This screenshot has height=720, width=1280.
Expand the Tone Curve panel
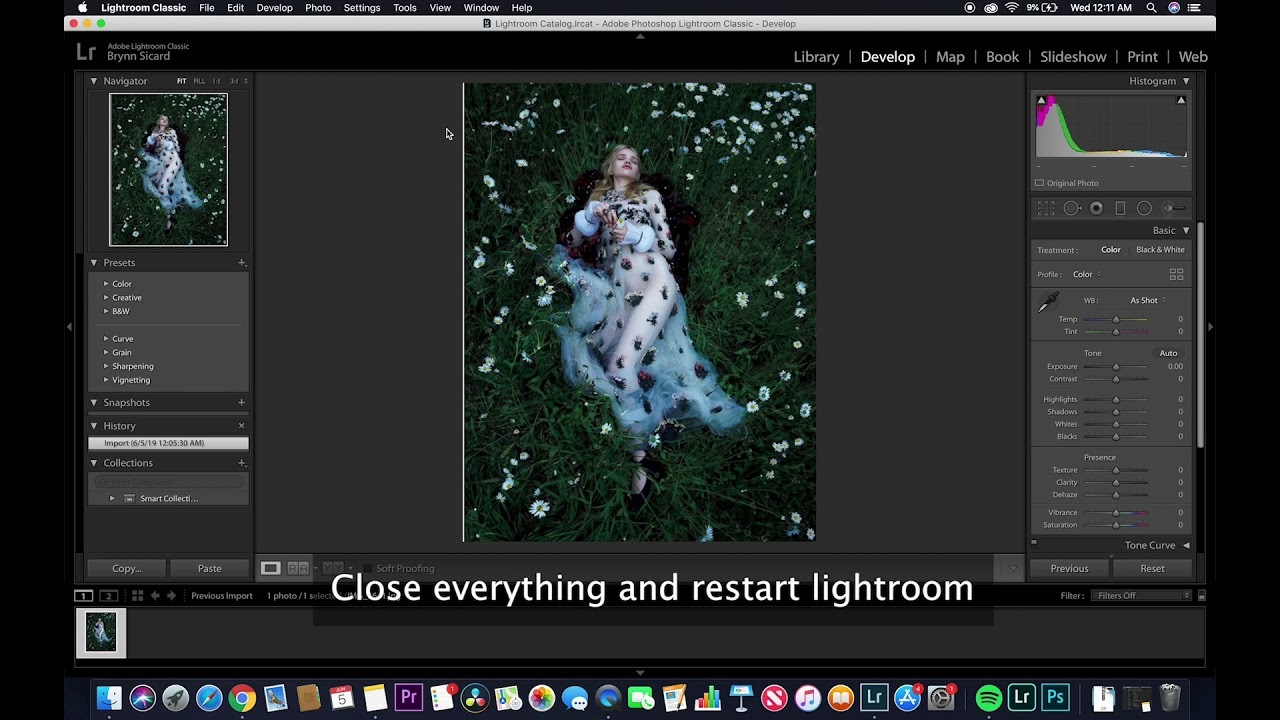[x=1186, y=545]
